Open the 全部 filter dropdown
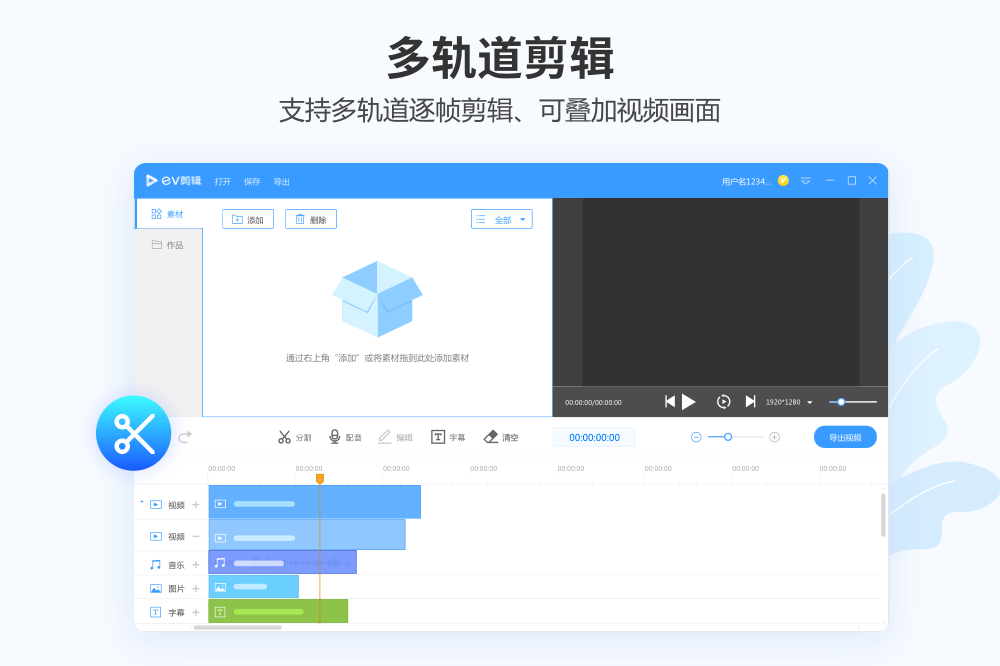Viewport: 1000px width, 666px height. click(x=502, y=219)
